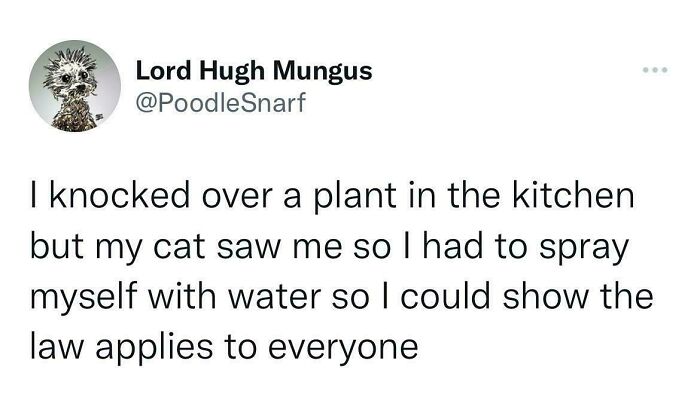Click the word "myself" in the tweet

click(83, 298)
